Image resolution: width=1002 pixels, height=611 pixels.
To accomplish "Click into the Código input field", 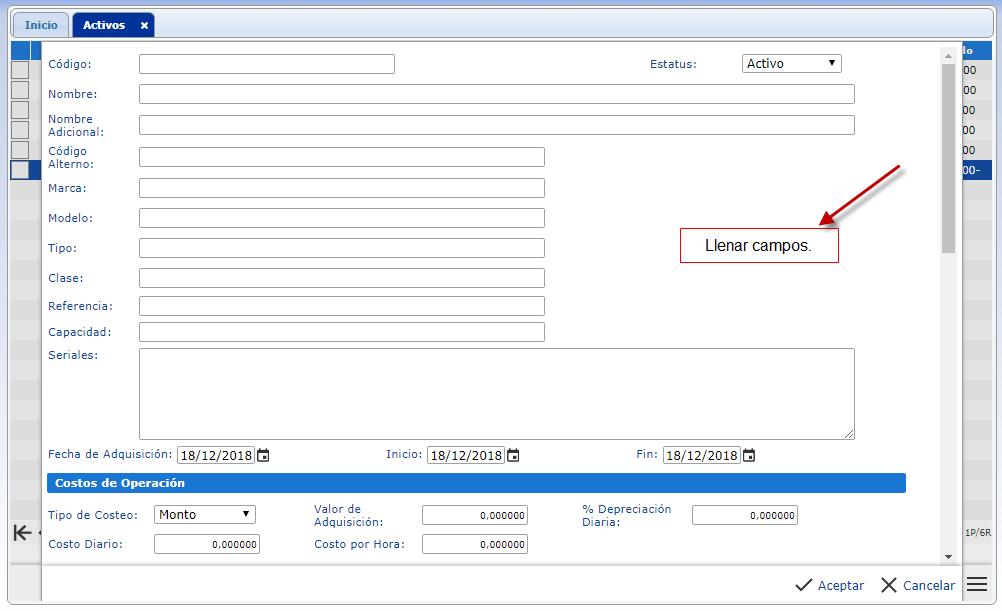I will coord(266,64).
